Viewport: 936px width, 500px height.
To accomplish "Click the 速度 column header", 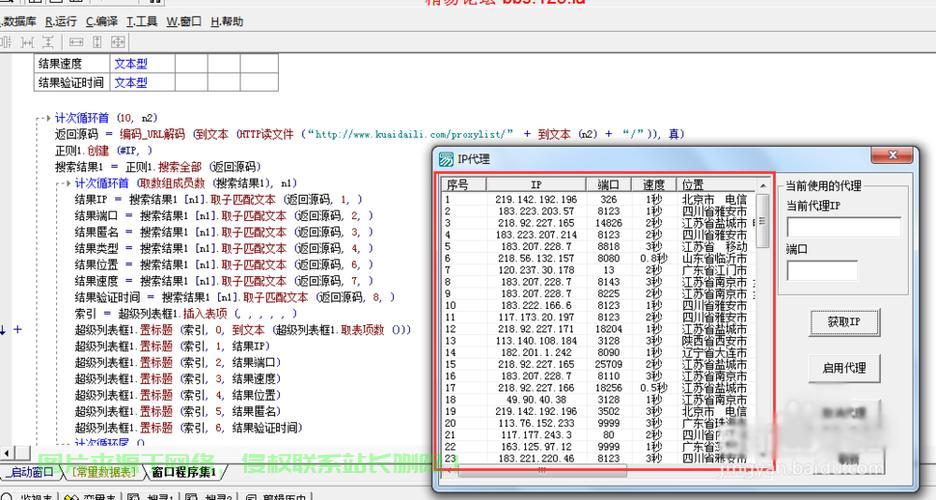I will point(653,184).
